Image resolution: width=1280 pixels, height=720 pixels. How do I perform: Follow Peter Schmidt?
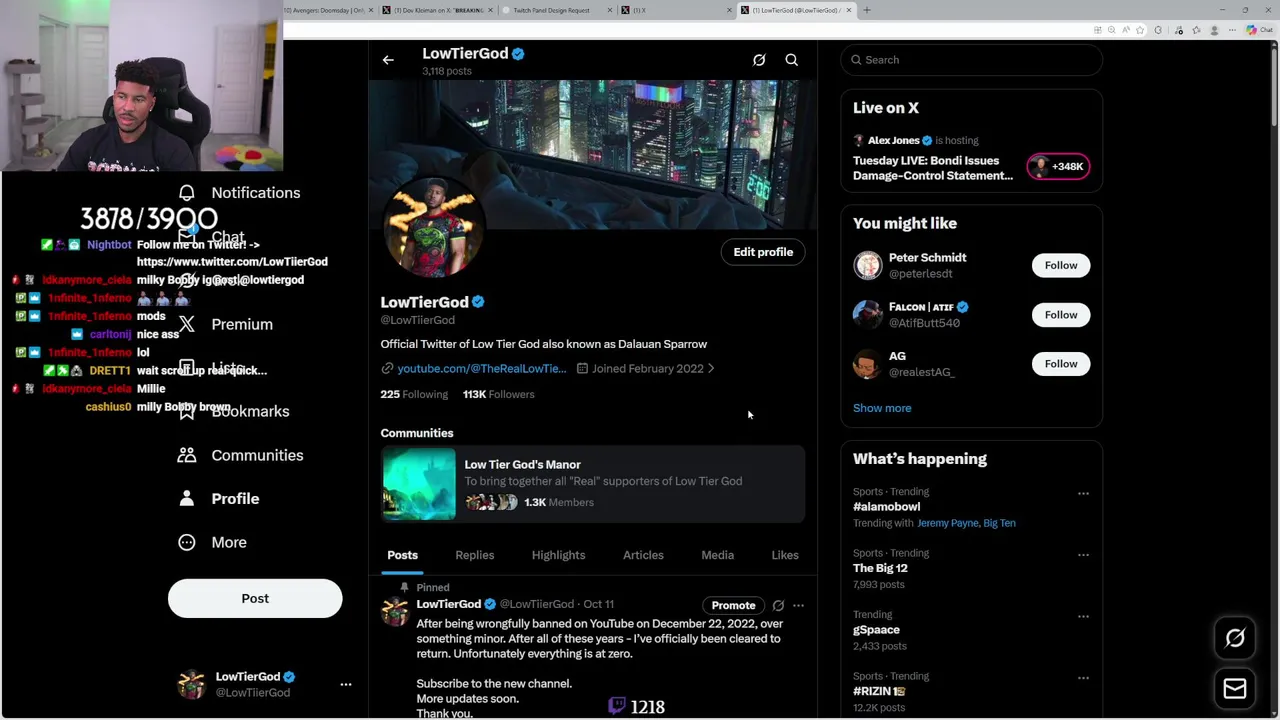1061,265
